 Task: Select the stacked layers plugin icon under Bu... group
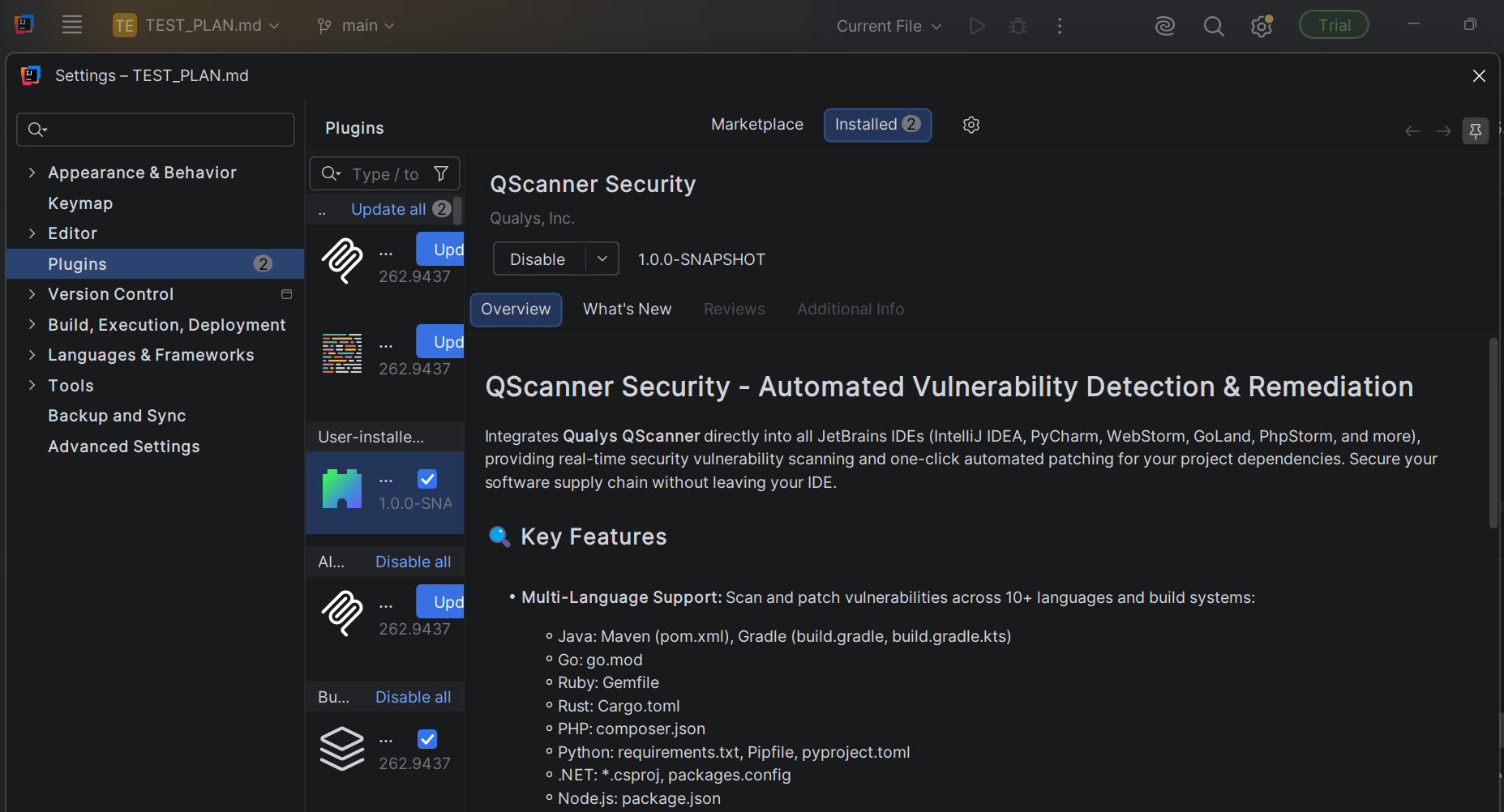tap(342, 748)
